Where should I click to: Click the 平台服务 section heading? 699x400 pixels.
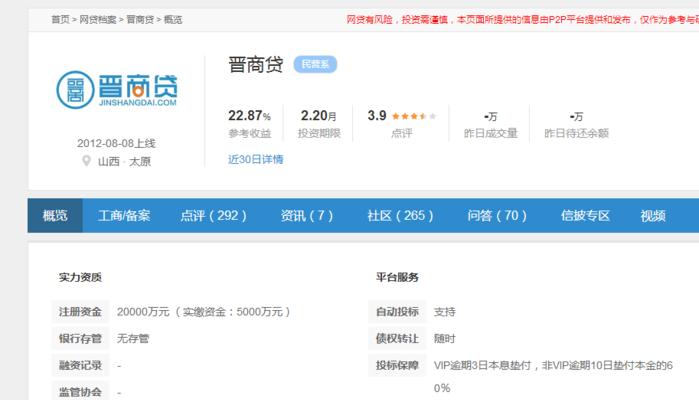click(397, 277)
